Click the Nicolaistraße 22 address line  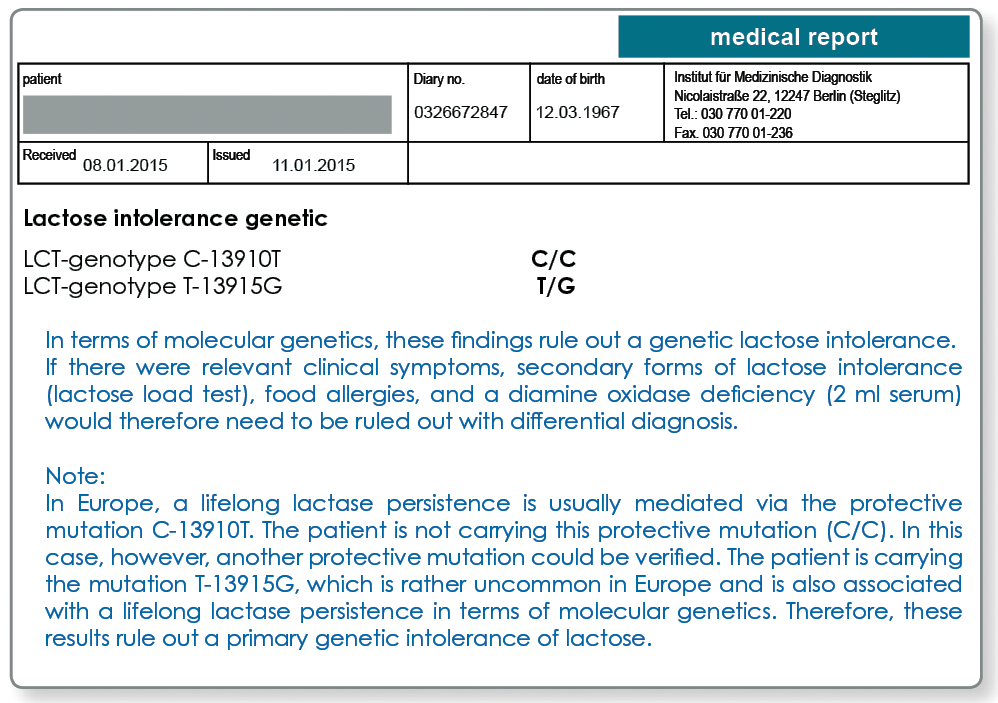[x=787, y=96]
